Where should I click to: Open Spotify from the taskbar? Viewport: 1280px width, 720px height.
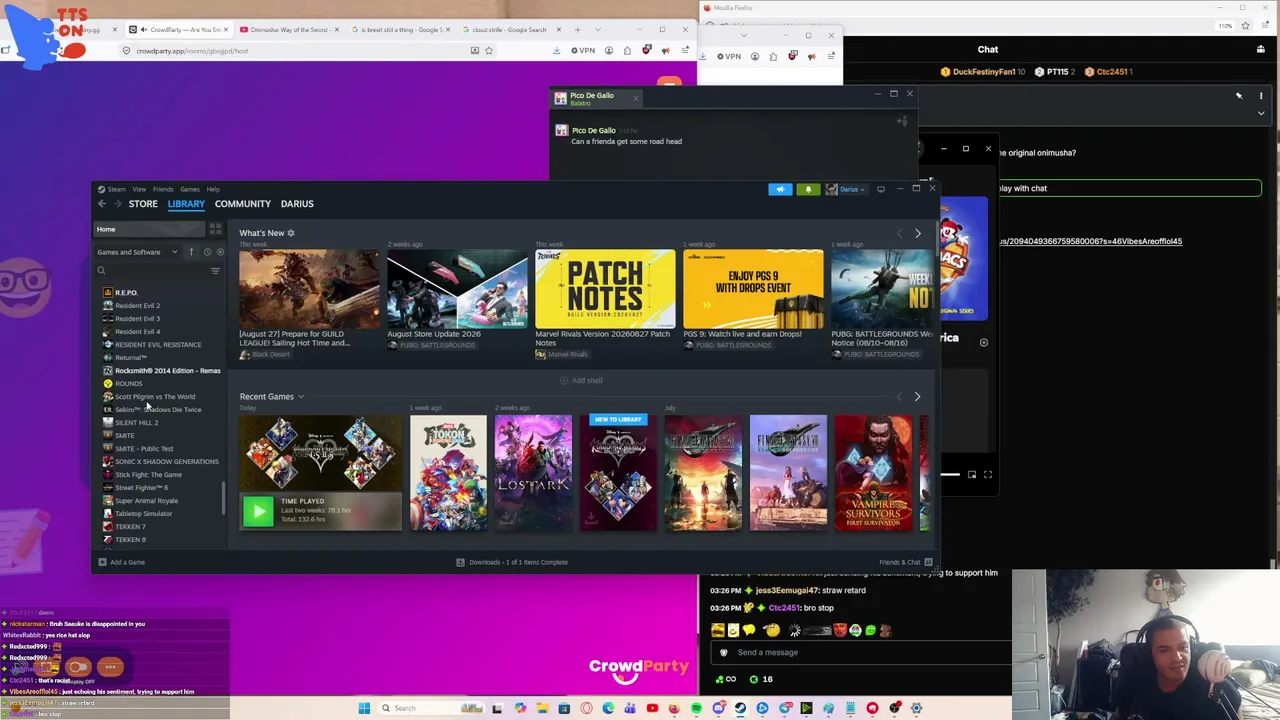point(696,708)
